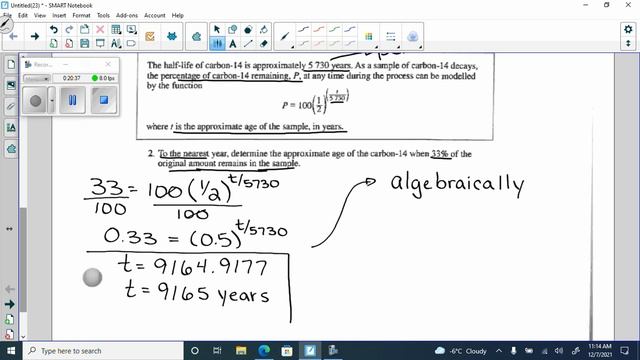
Task: Open the File menu
Action: [7, 15]
